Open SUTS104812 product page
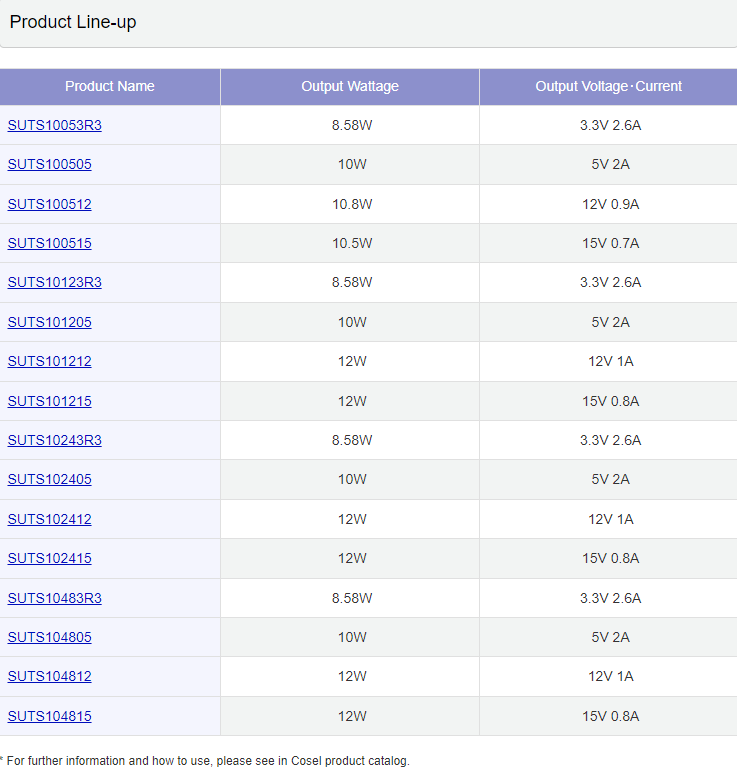The image size is (737, 776). 49,676
